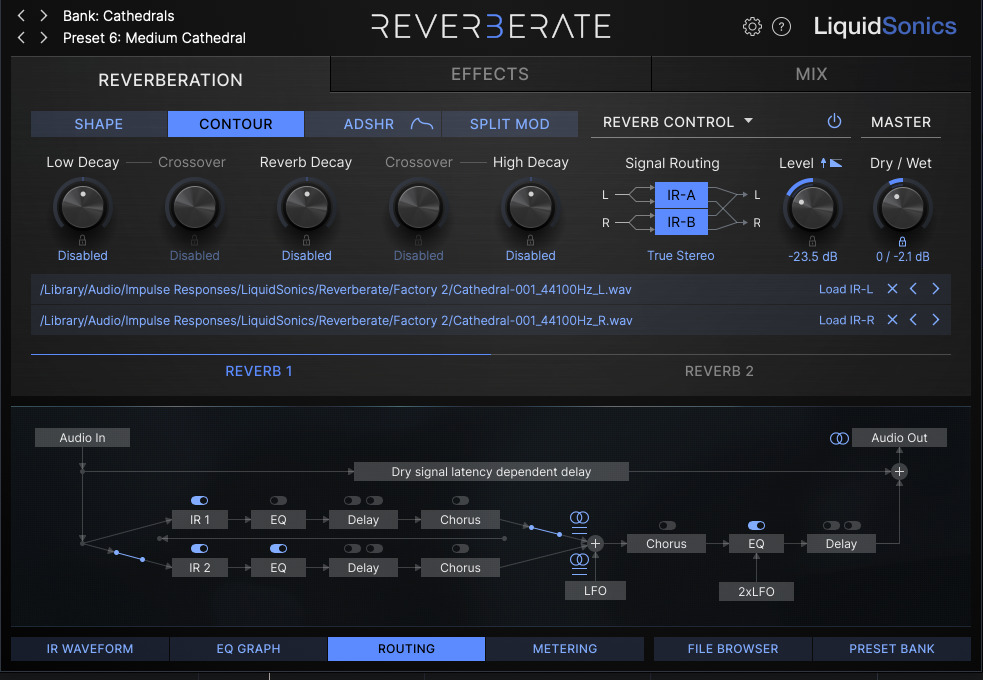Toggle the Chorus switch in IR 2 chain
Viewport: 983px width, 680px height.
(460, 548)
